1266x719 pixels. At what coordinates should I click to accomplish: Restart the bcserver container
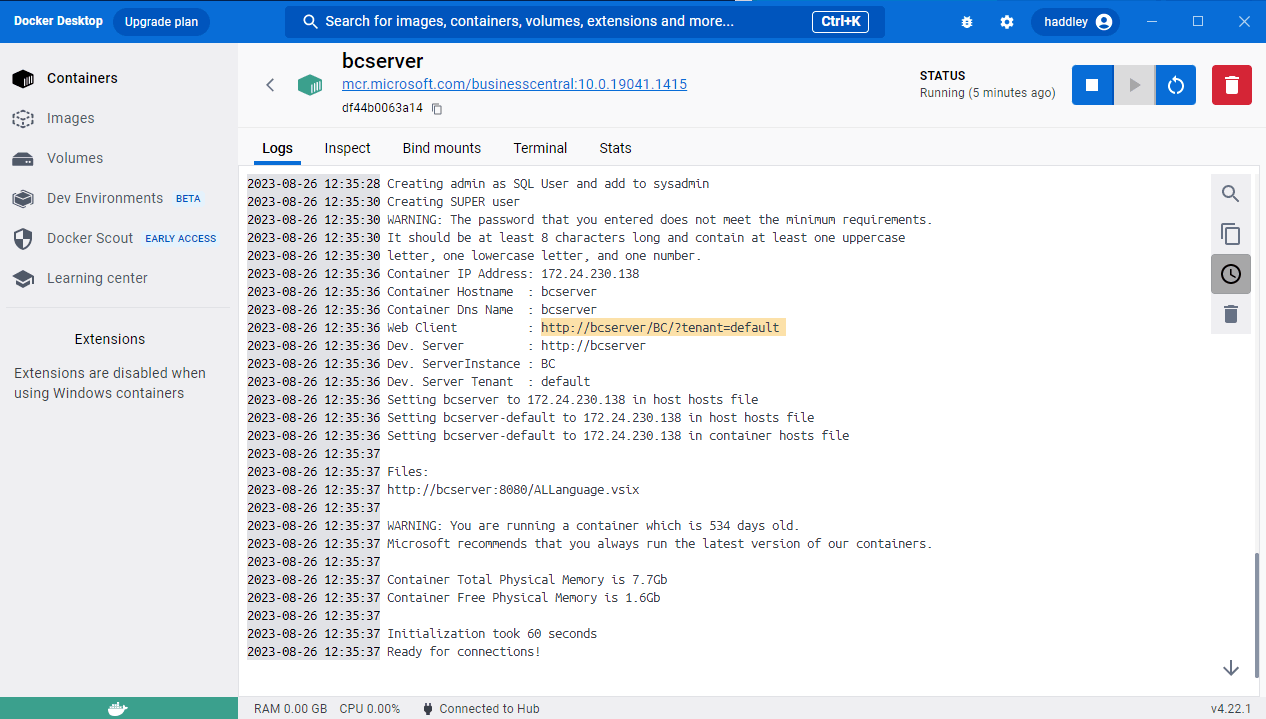point(1176,85)
